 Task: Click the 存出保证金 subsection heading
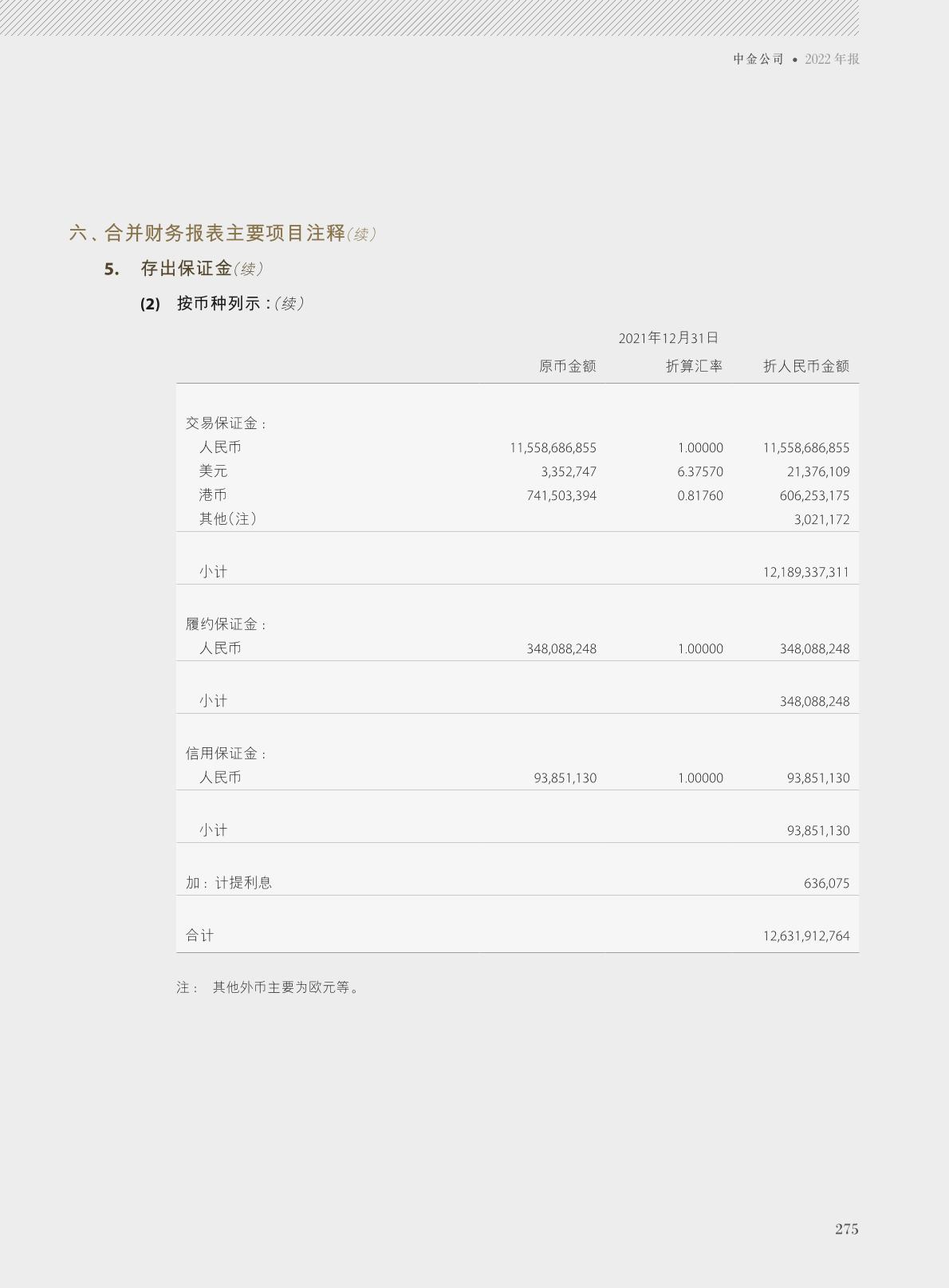tap(186, 269)
